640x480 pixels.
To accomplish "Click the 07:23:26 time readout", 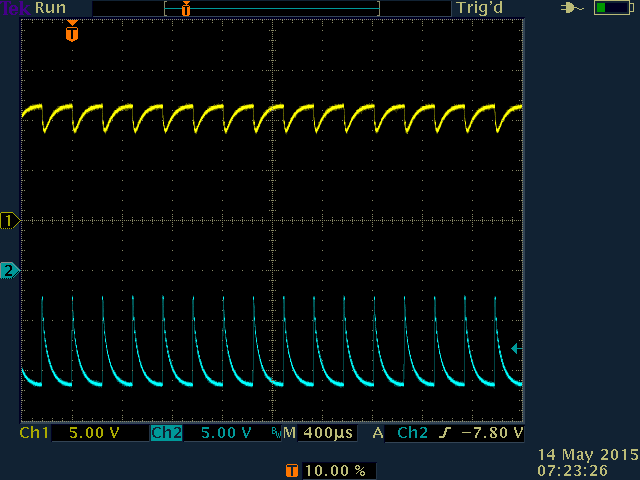I will pos(573,471).
